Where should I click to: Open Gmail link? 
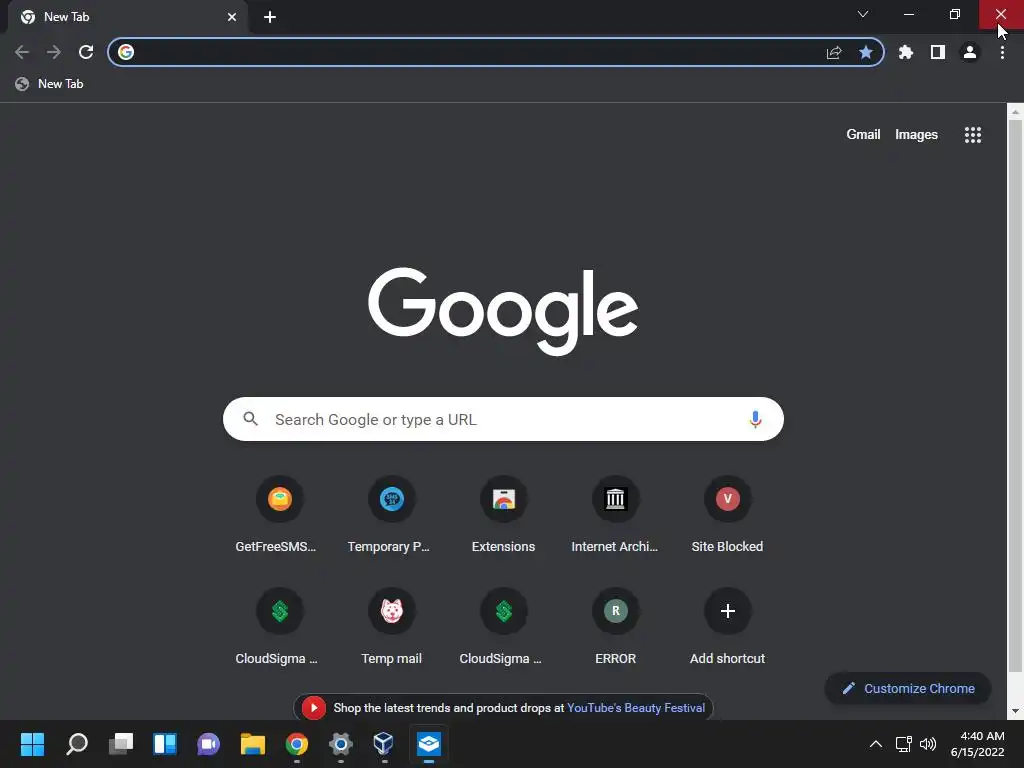(x=863, y=135)
